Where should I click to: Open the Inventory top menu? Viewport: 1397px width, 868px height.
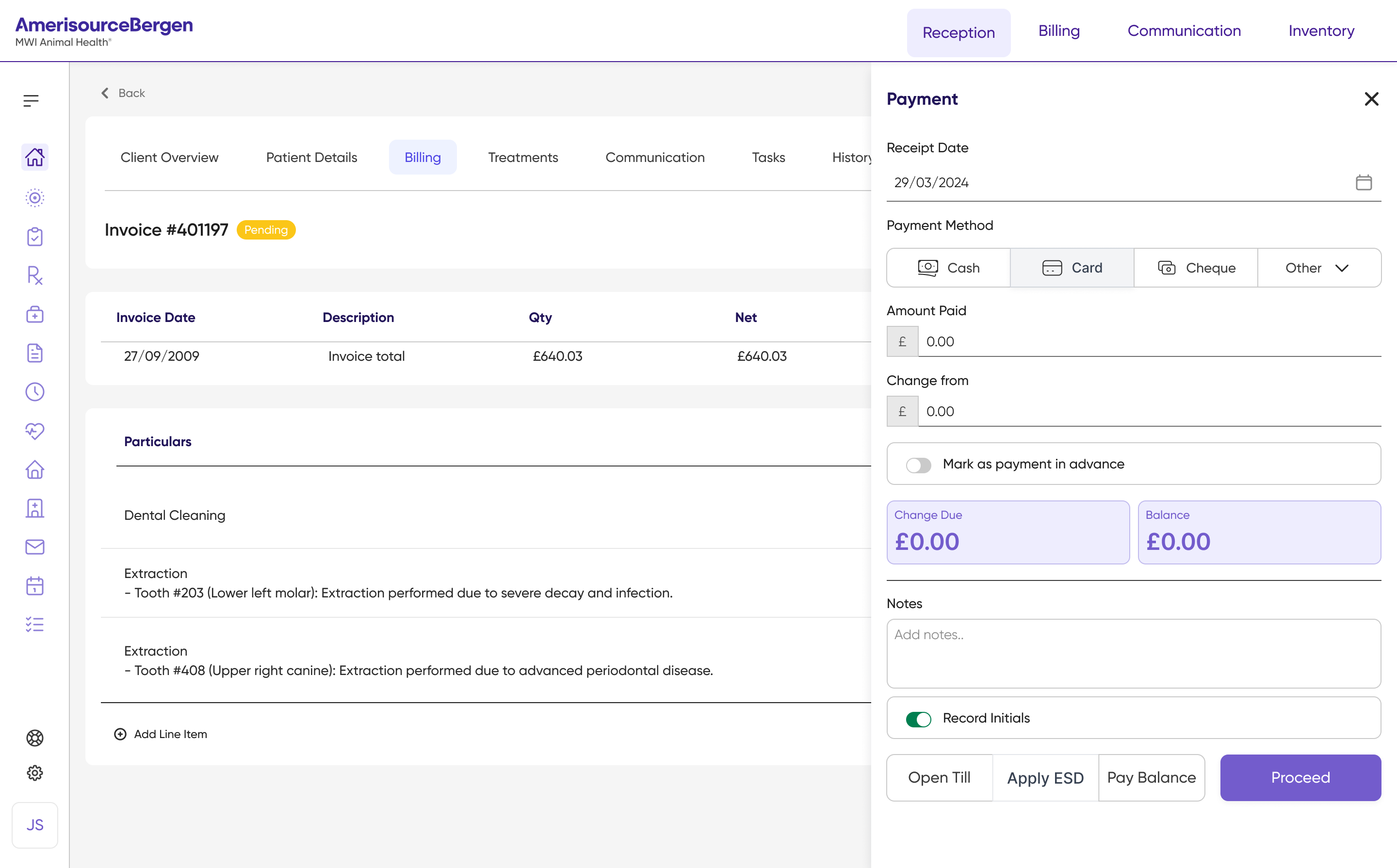click(1321, 31)
